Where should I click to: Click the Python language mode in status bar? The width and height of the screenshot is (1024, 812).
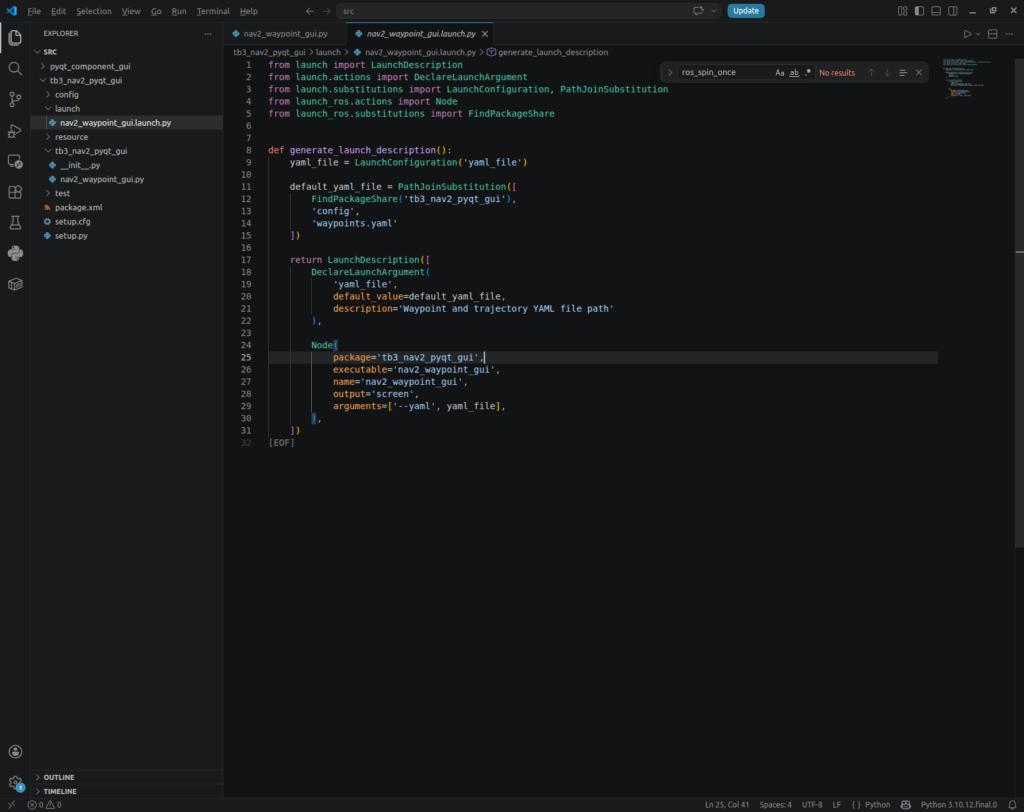[878, 805]
